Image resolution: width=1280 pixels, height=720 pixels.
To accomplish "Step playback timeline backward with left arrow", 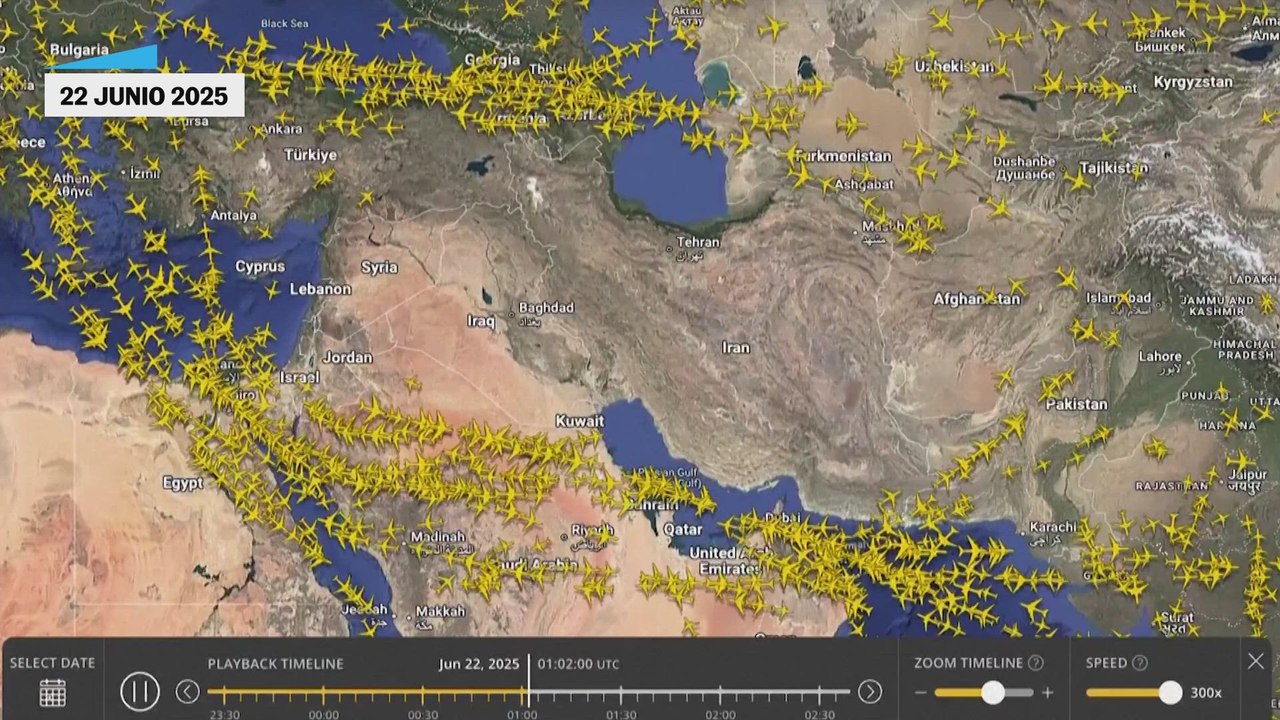I will [x=187, y=691].
